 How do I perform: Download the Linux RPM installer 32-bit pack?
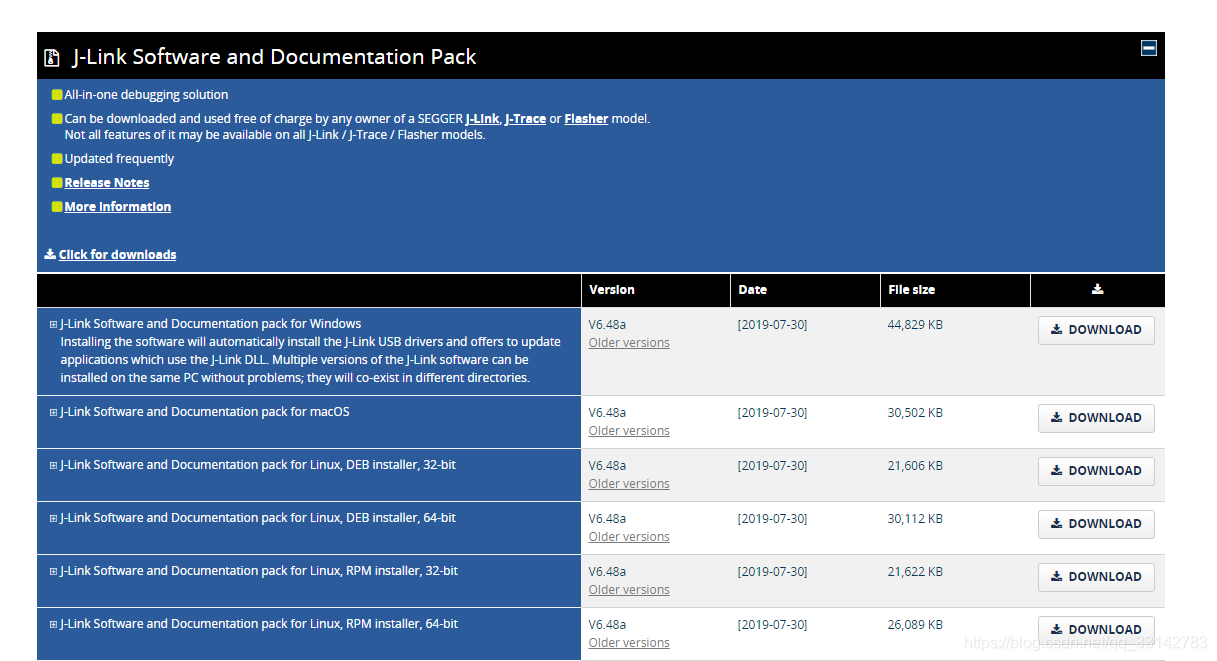tap(1096, 577)
